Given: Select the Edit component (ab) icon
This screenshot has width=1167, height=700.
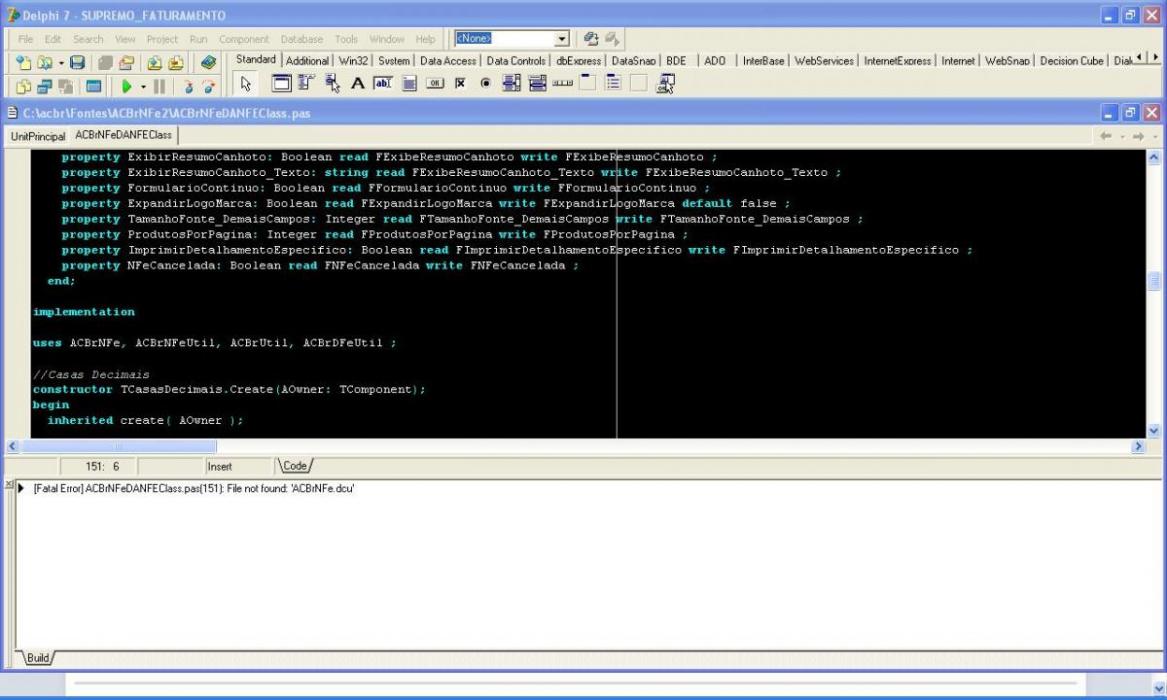Looking at the screenshot, I should pyautogui.click(x=383, y=84).
